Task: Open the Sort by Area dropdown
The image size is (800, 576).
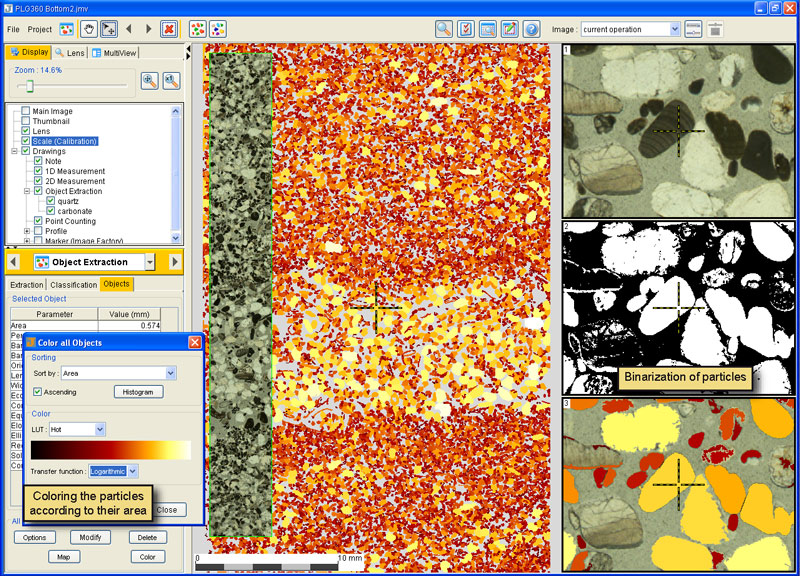Action: [118, 373]
